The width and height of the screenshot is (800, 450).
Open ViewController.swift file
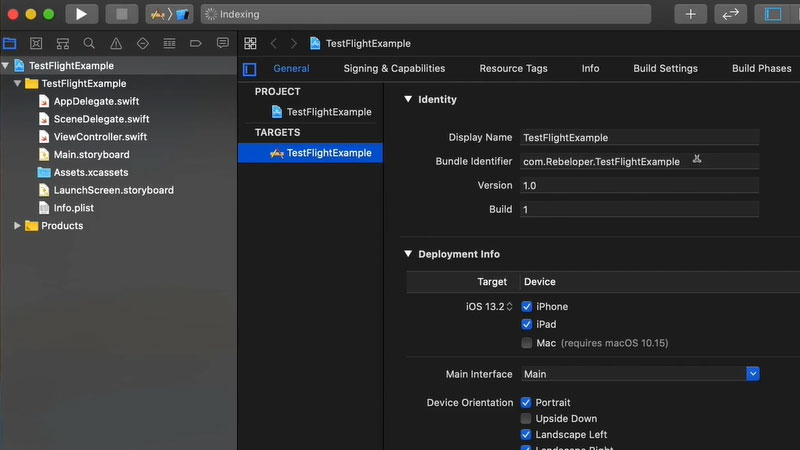click(100, 137)
